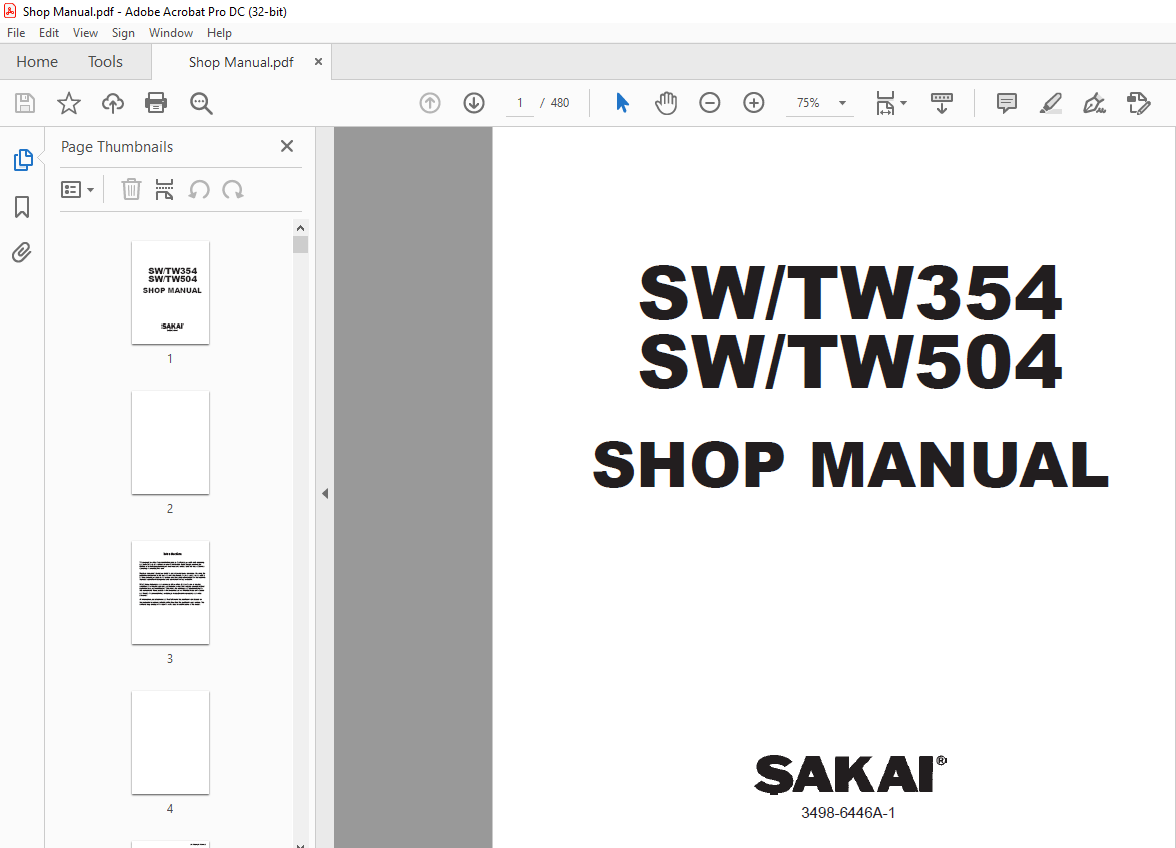
Task: Select page 1 thumbnail
Action: tap(170, 292)
